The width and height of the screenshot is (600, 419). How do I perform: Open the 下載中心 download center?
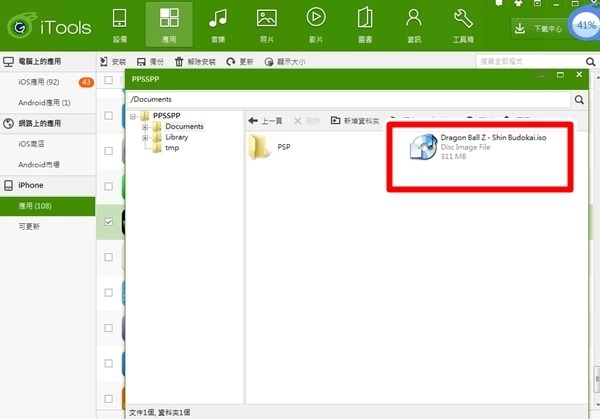540,28
